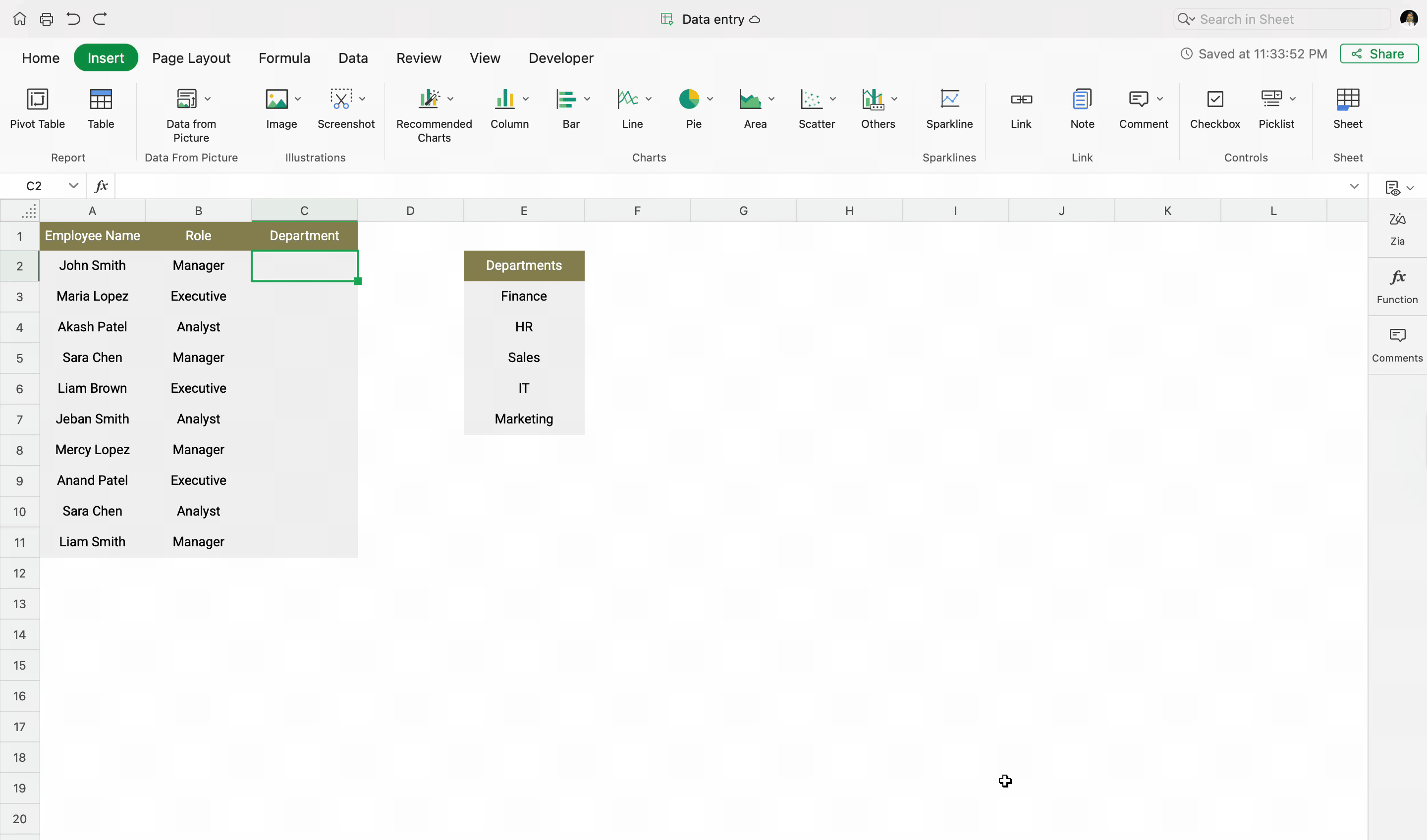Undo the last action
The width and height of the screenshot is (1427, 840).
pos(73,19)
